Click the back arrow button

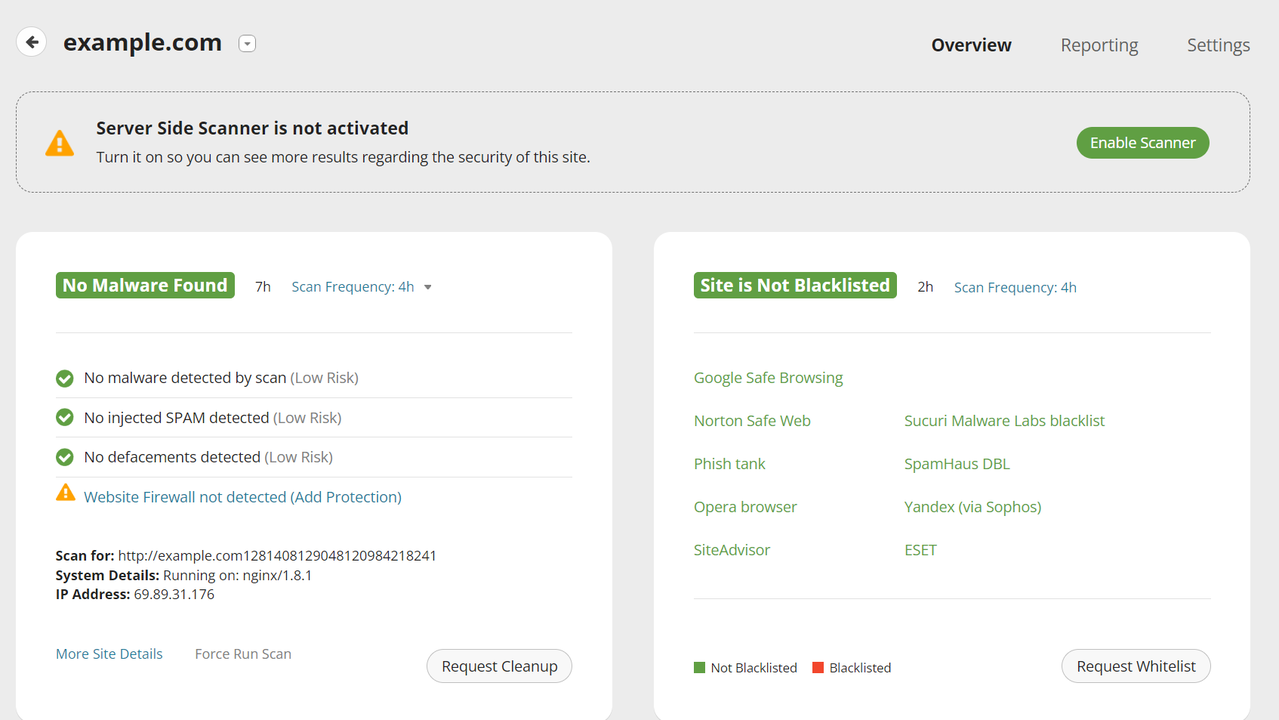point(32,42)
